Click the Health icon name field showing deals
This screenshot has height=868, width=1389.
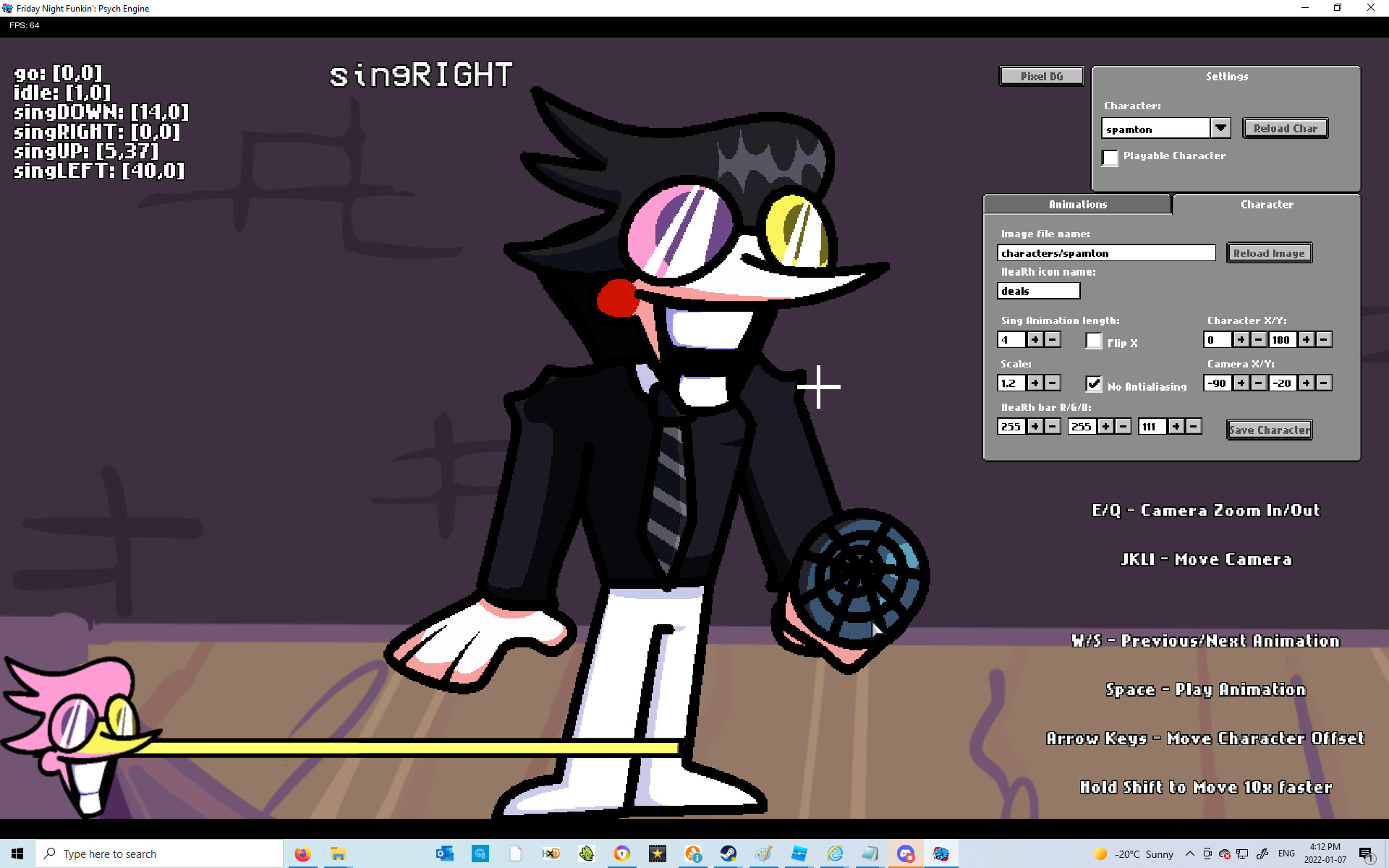(1038, 290)
